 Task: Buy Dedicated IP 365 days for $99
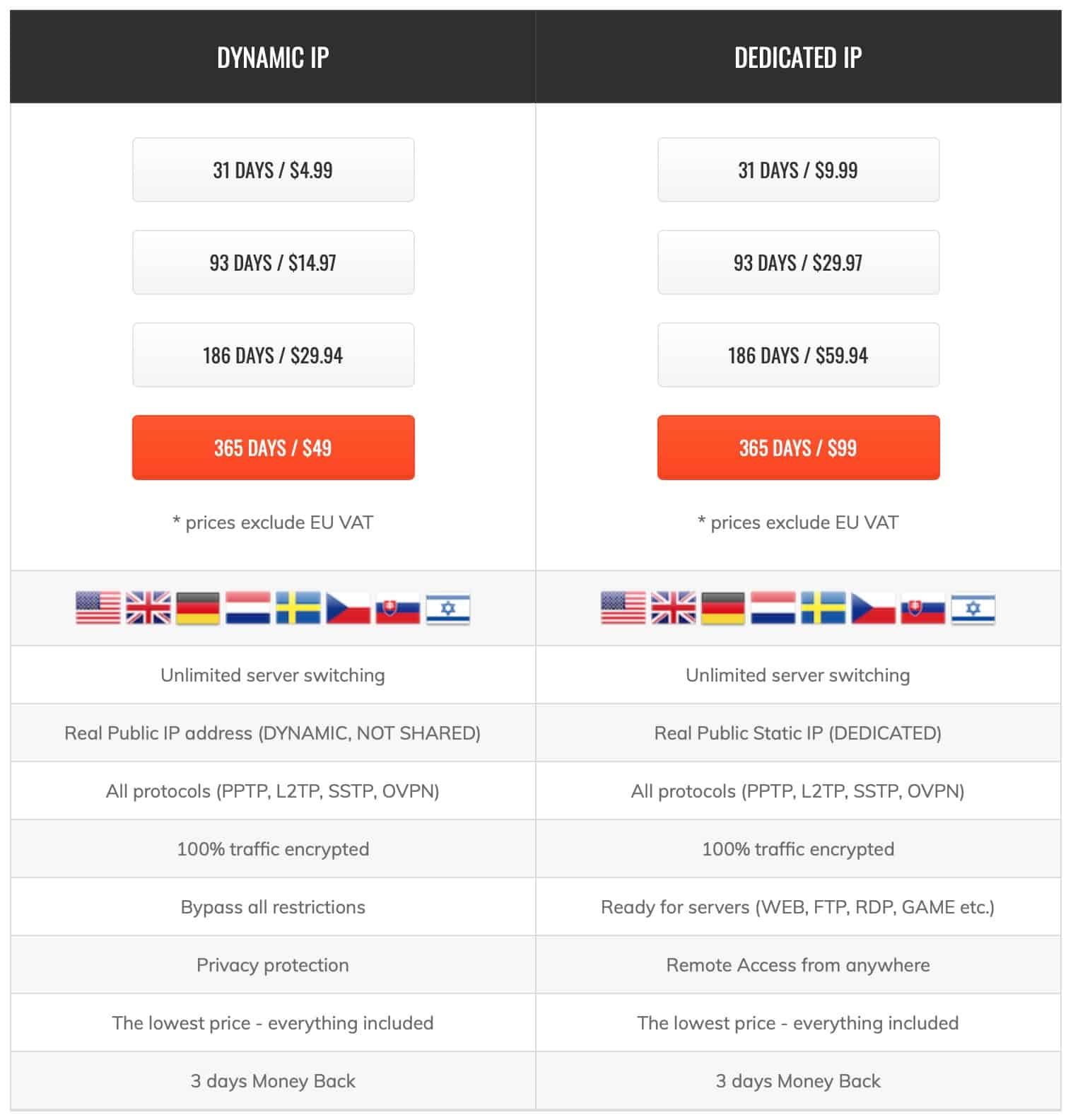point(798,448)
